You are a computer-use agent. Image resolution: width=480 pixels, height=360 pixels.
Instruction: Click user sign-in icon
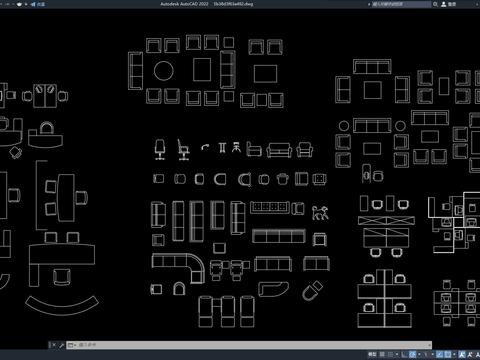[x=444, y=4]
